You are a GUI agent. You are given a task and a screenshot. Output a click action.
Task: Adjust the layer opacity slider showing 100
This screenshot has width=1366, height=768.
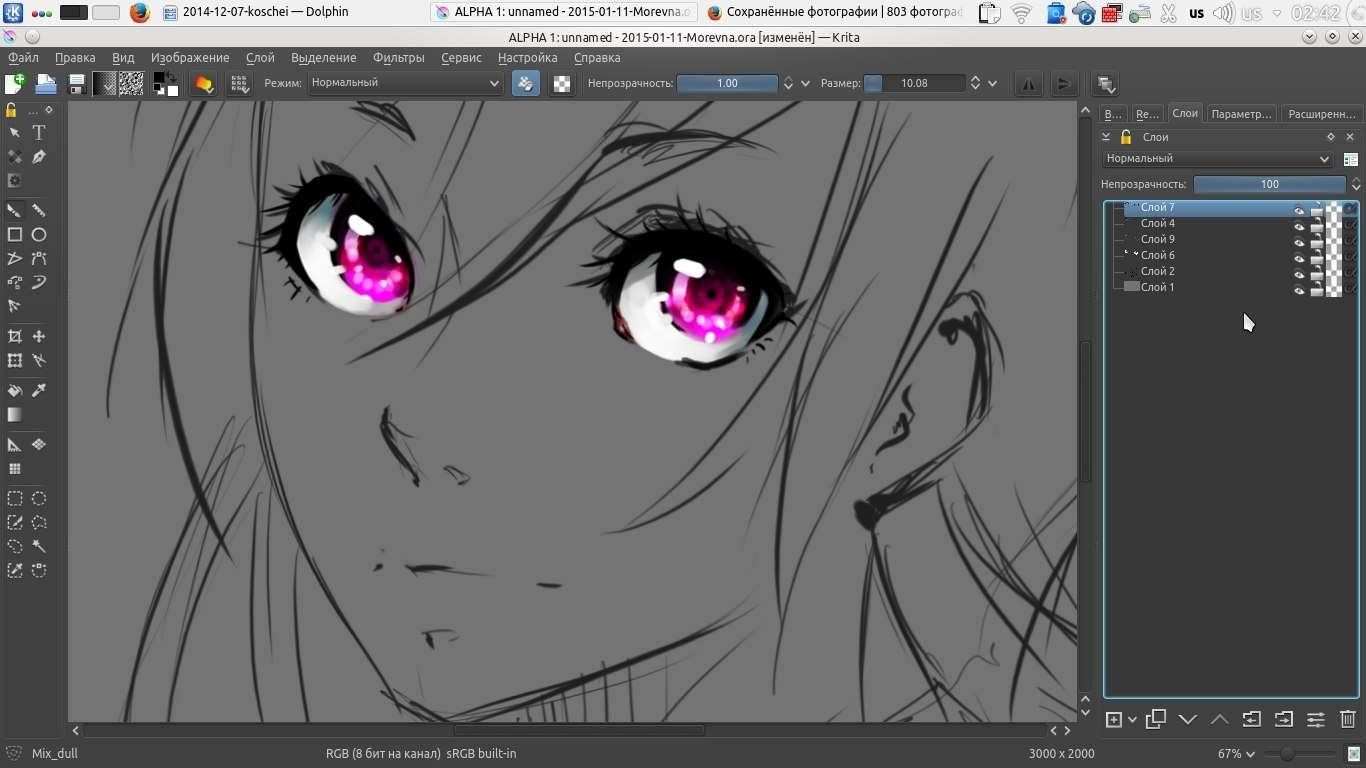tap(1269, 184)
